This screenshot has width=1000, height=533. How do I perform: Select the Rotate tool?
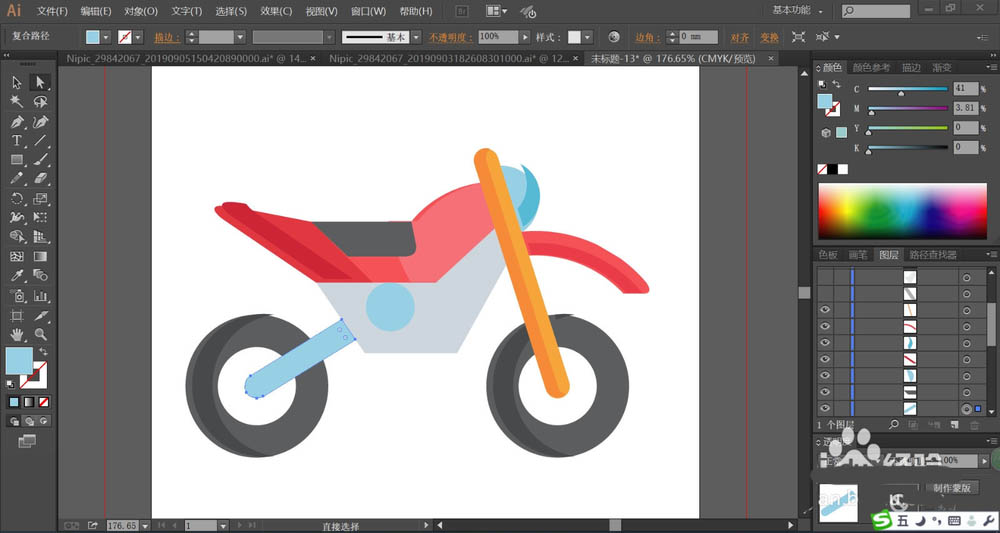pos(17,198)
